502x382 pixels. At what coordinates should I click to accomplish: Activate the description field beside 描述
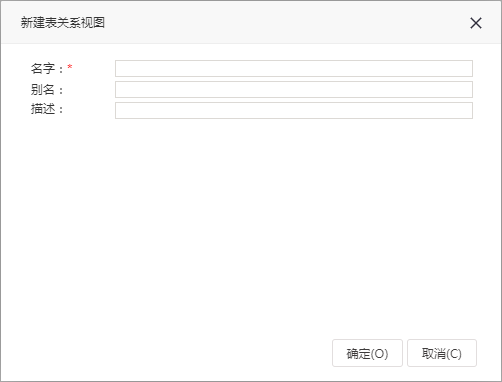(x=294, y=110)
